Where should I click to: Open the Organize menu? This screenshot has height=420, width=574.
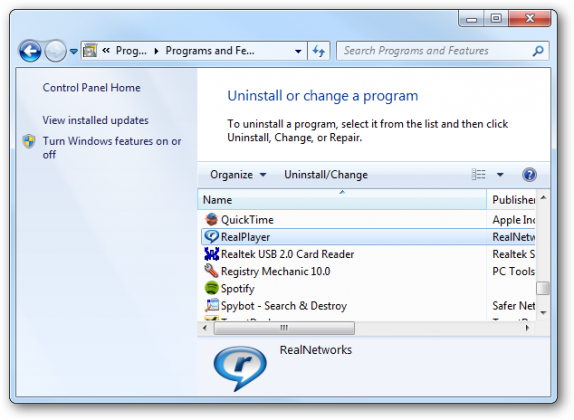238,175
